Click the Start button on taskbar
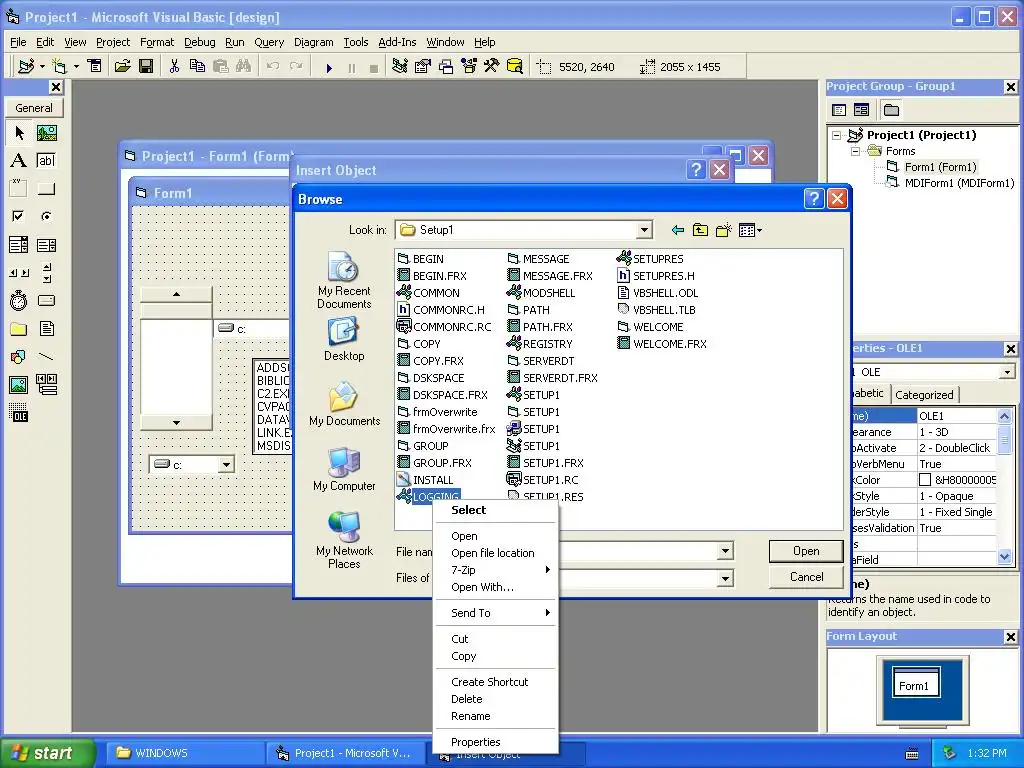Viewport: 1024px width, 768px height. 48,753
